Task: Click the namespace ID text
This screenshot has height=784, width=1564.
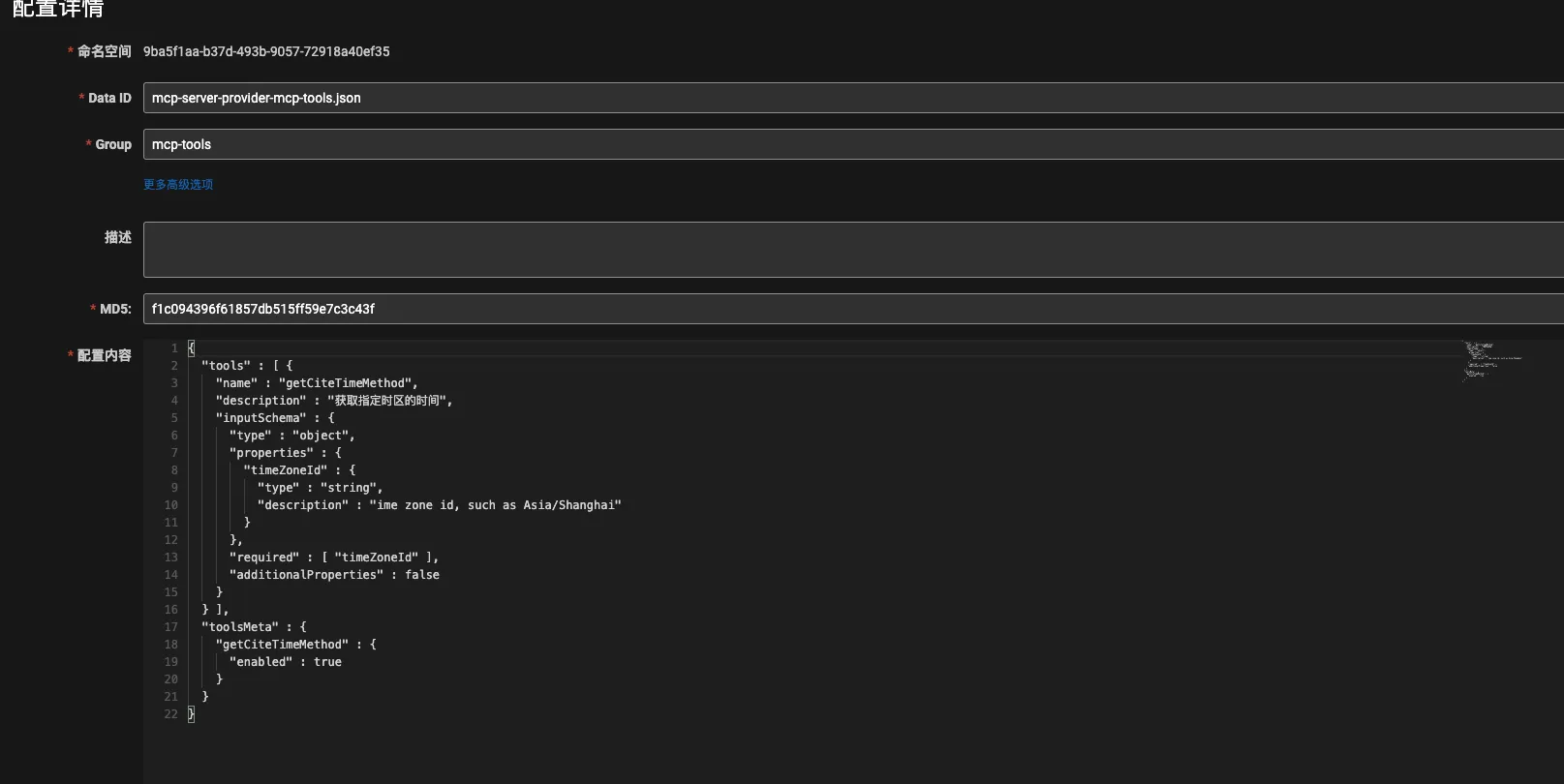Action: pyautogui.click(x=266, y=51)
